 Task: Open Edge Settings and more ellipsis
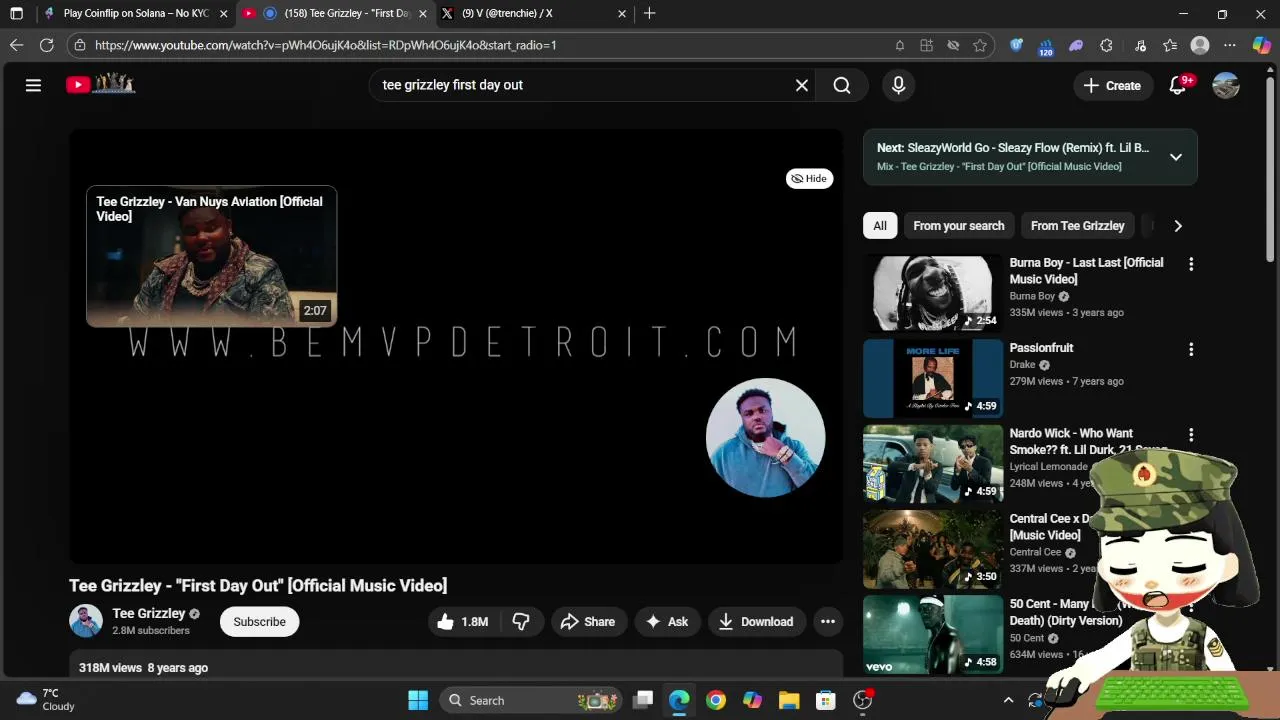[x=1230, y=45]
